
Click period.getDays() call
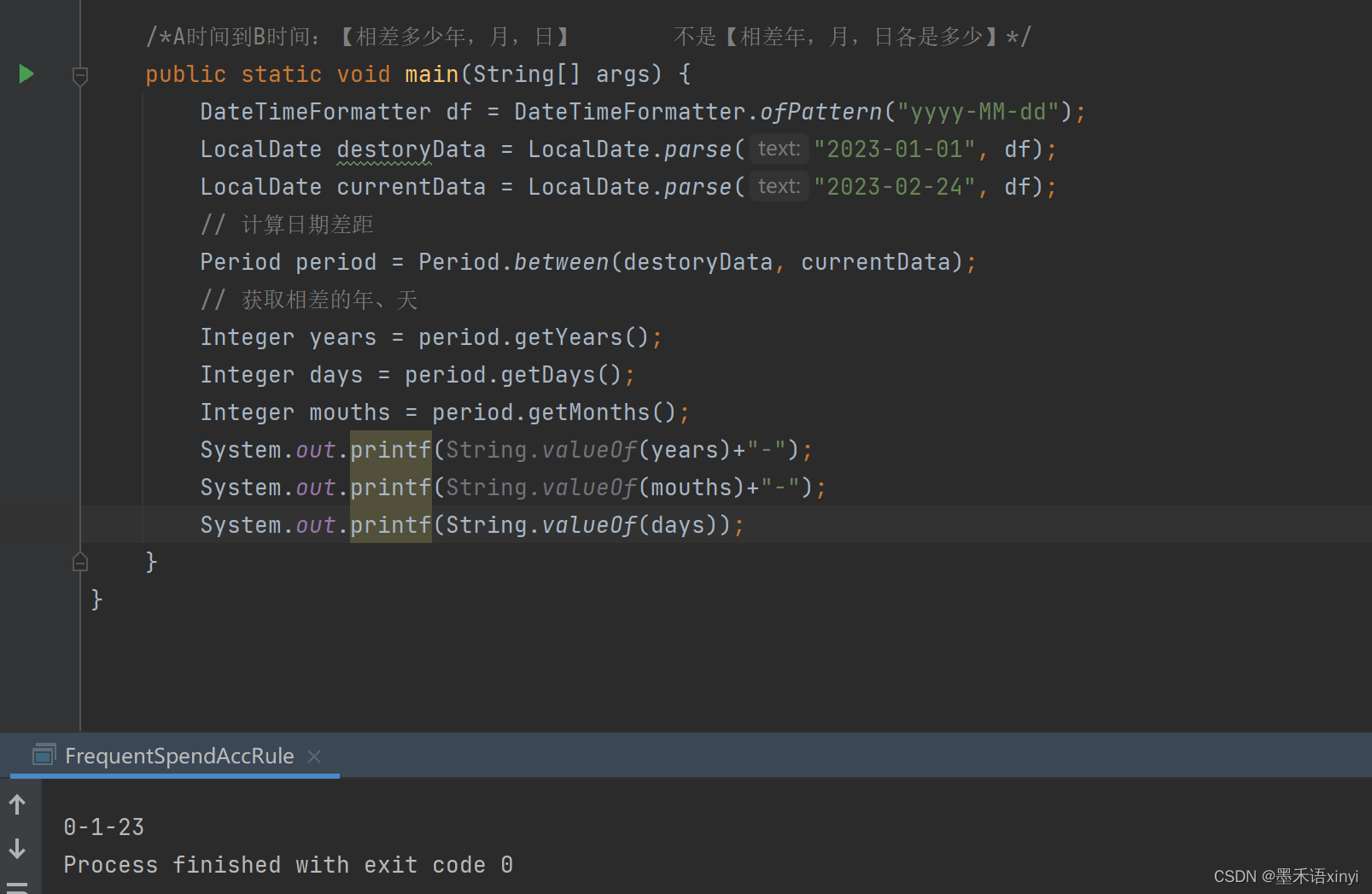point(513,375)
